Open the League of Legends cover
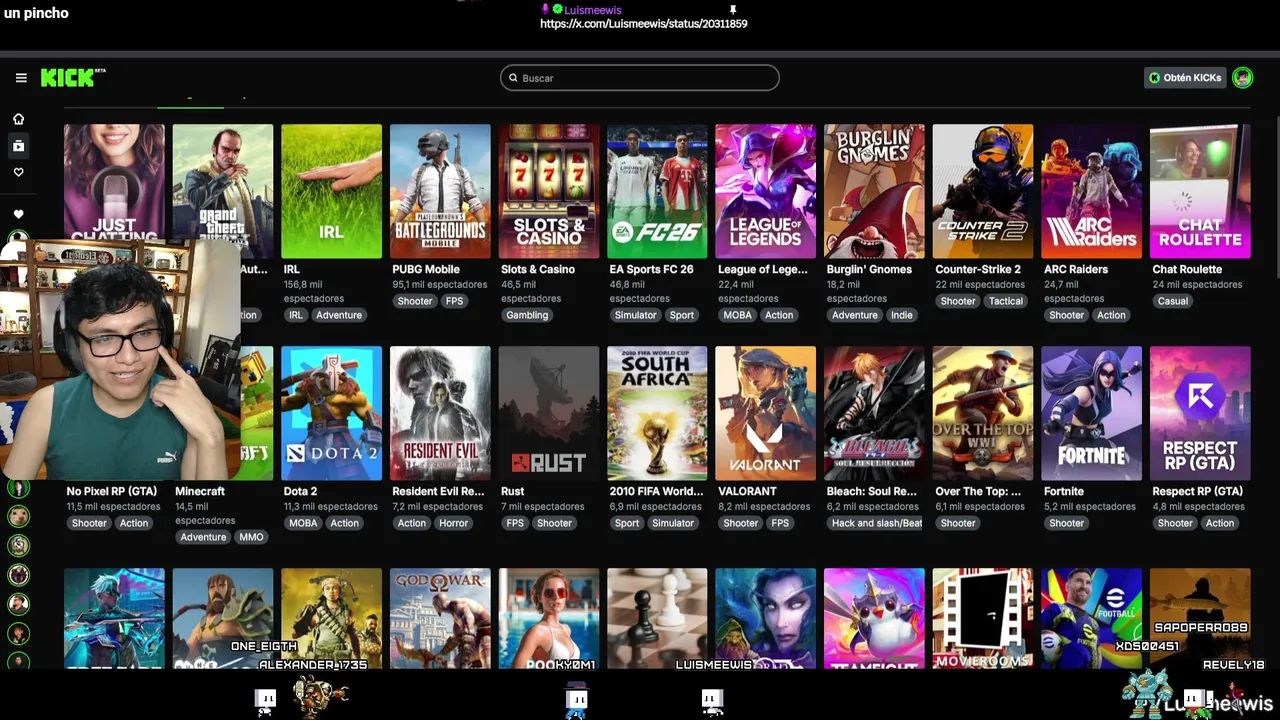The height and width of the screenshot is (720, 1280). tap(766, 191)
